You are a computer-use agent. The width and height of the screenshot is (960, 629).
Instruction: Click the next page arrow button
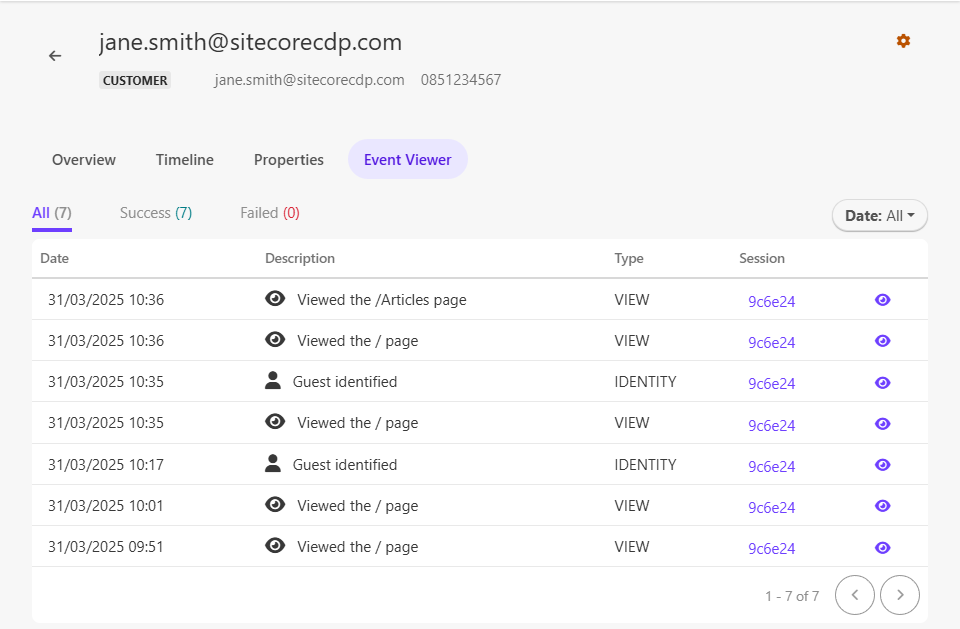[x=900, y=595]
